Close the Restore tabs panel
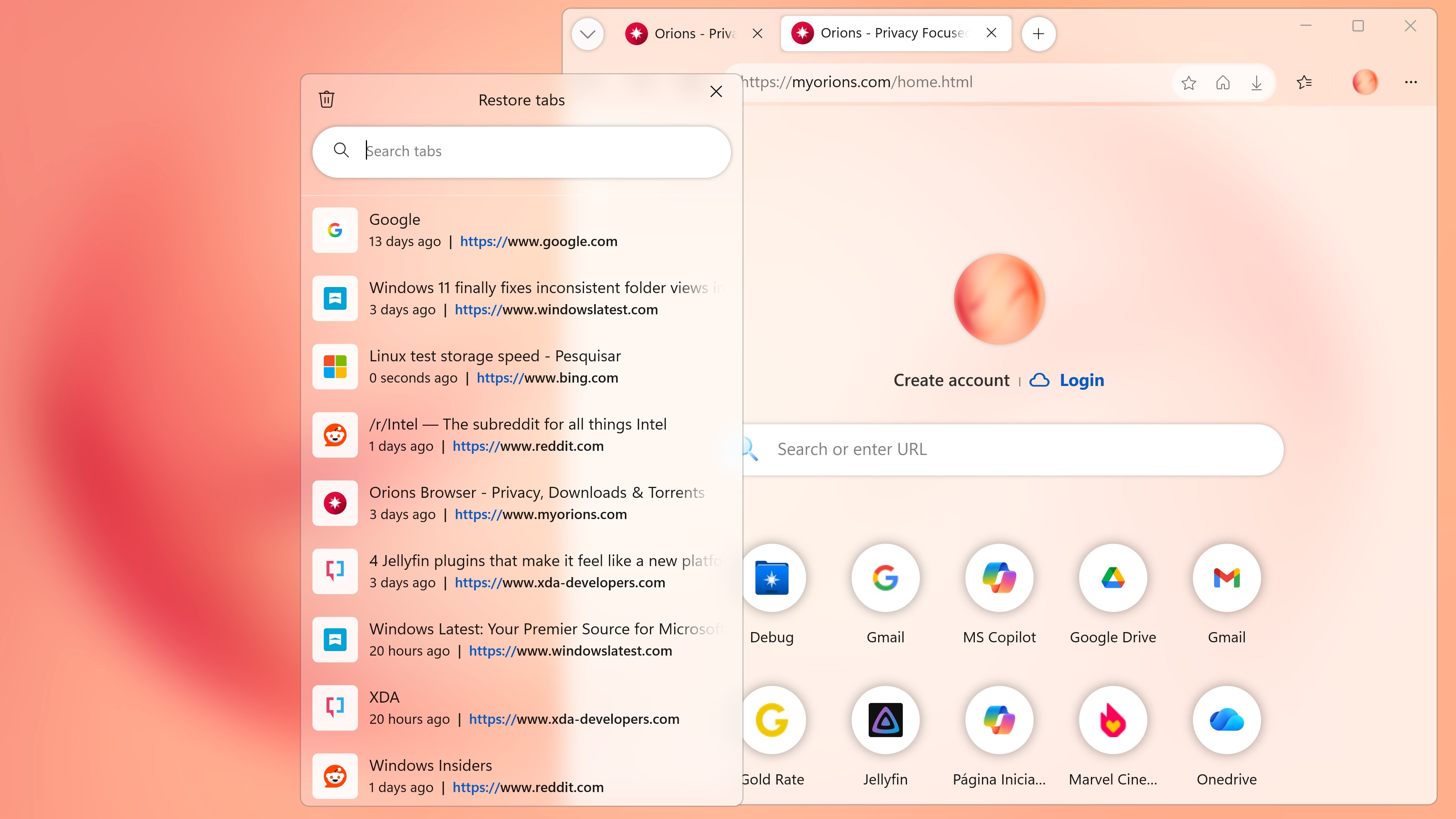1456x819 pixels. pos(716,91)
